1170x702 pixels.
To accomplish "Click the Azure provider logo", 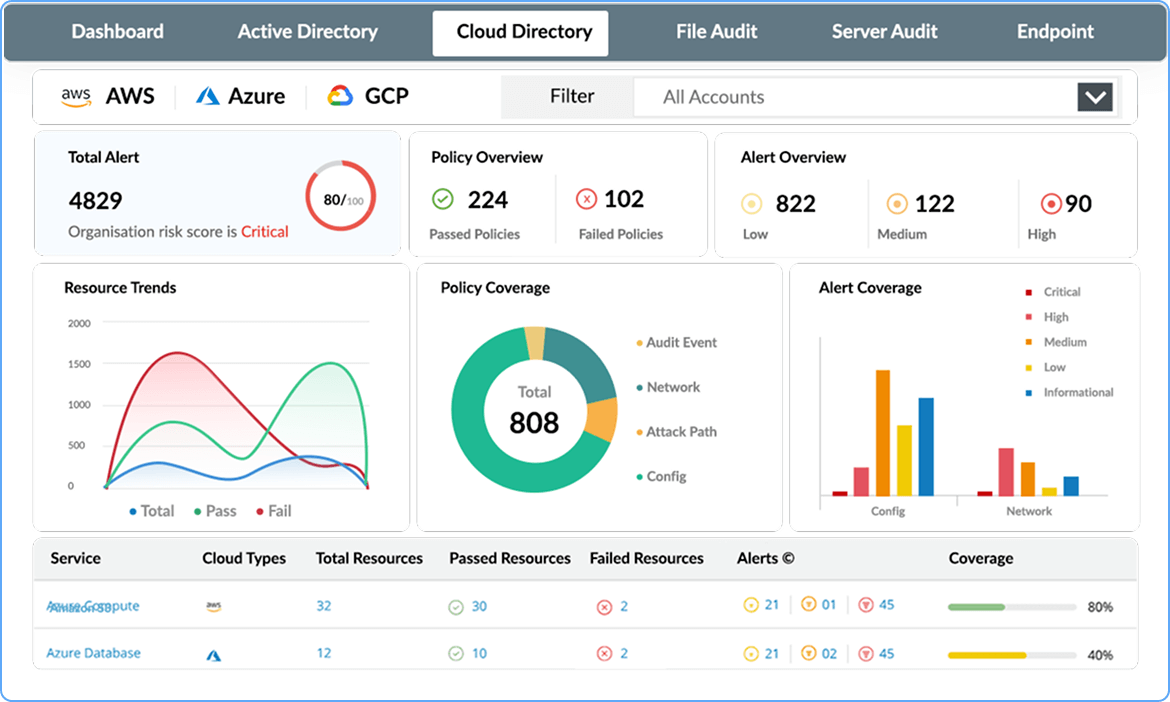I will [211, 96].
